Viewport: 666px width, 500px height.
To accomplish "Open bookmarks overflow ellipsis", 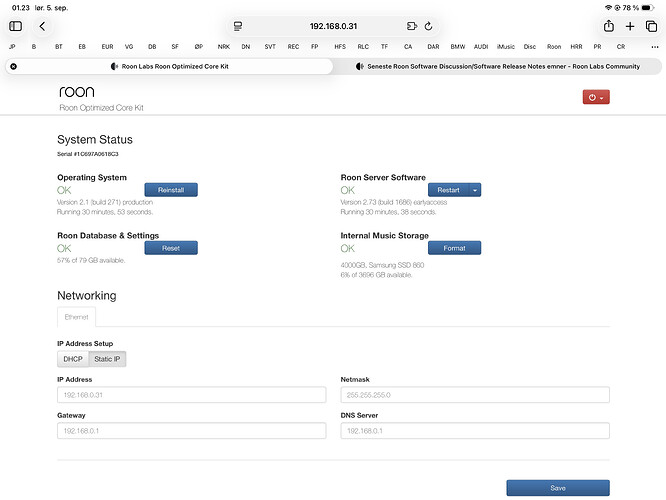I will [655, 47].
